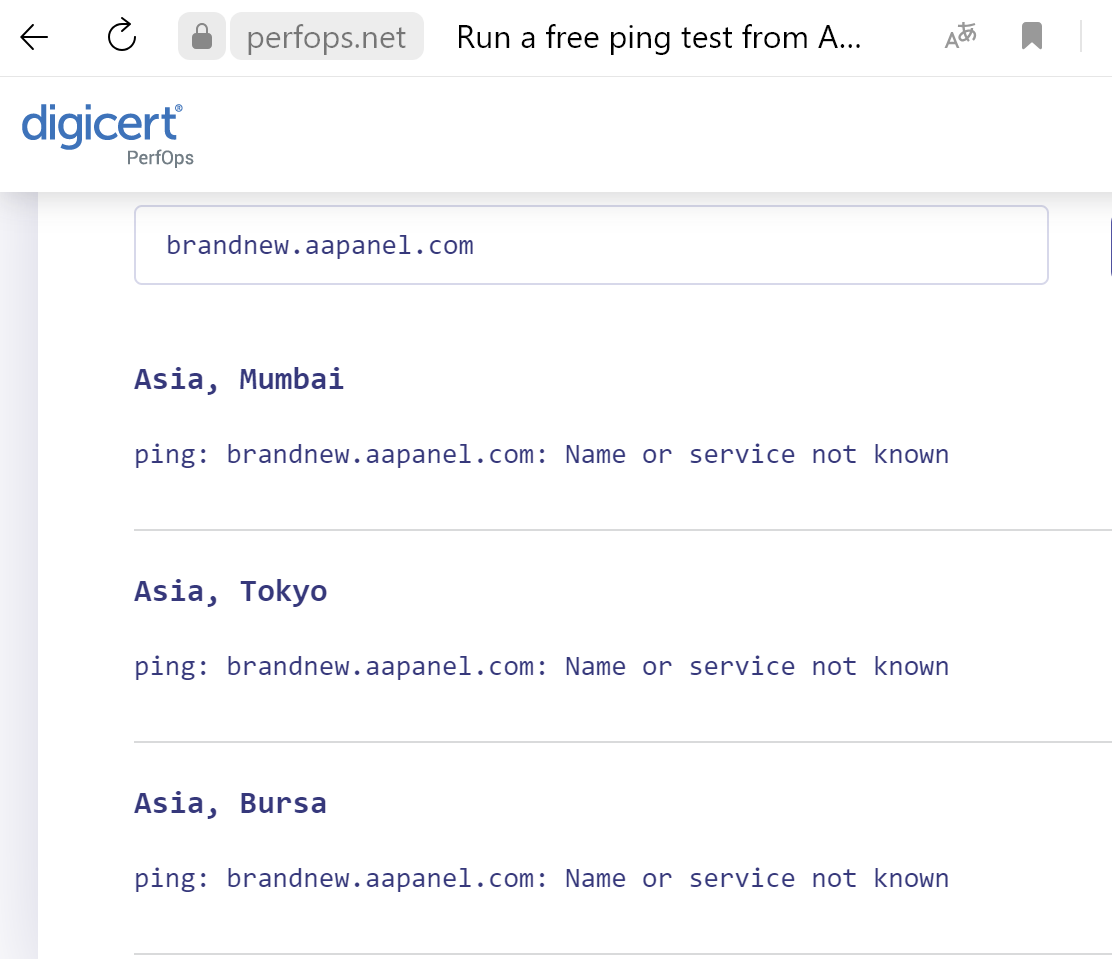
Task: Click the dark button edge right of hostname input
Action: (1109, 246)
